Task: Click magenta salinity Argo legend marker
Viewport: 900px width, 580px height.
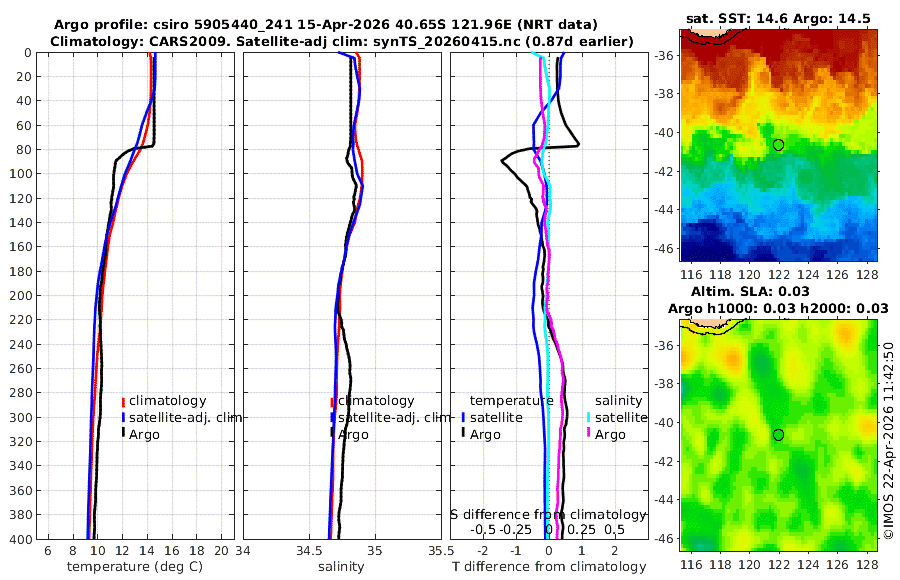Action: pos(588,433)
